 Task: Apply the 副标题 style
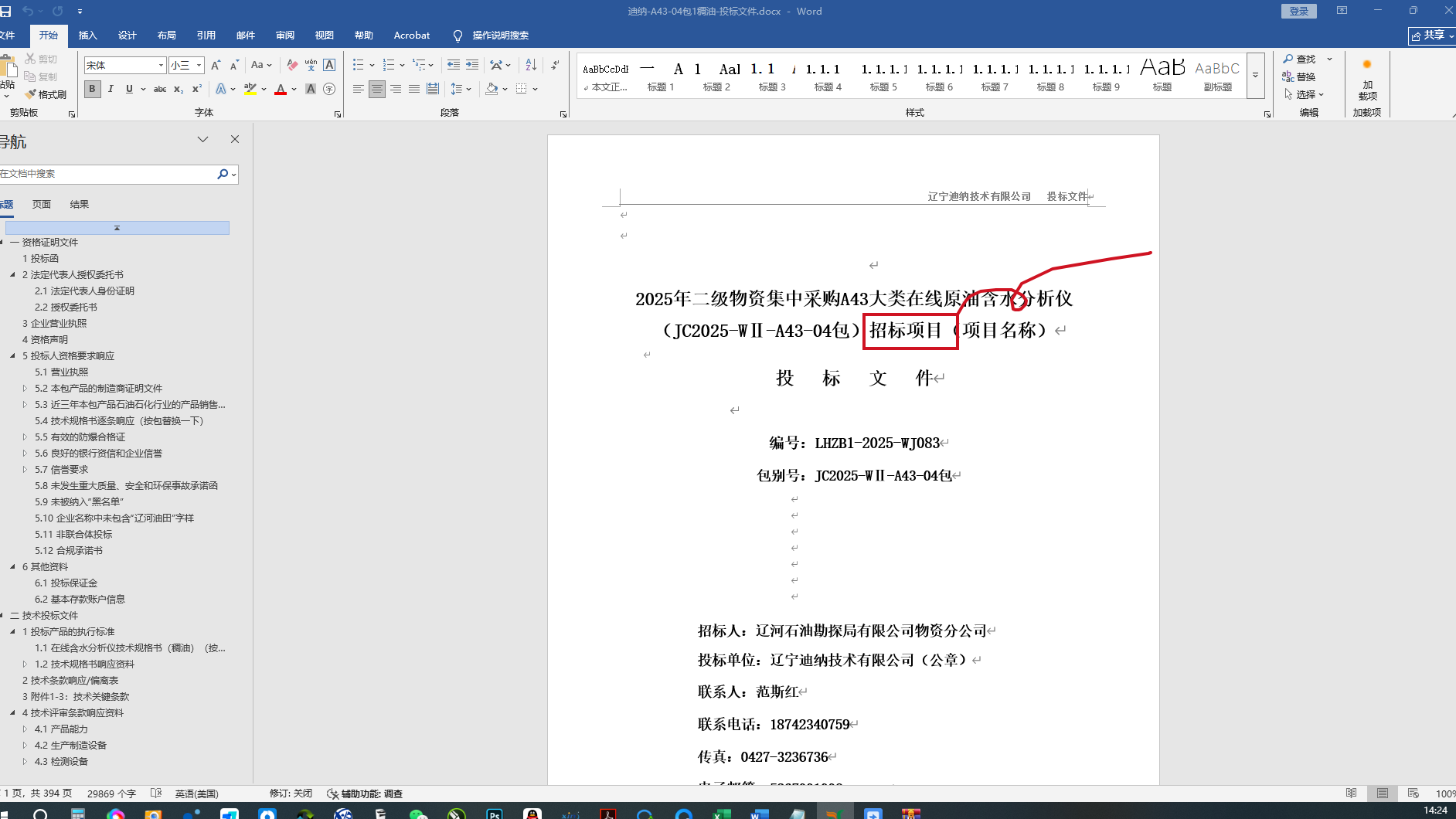(1217, 75)
